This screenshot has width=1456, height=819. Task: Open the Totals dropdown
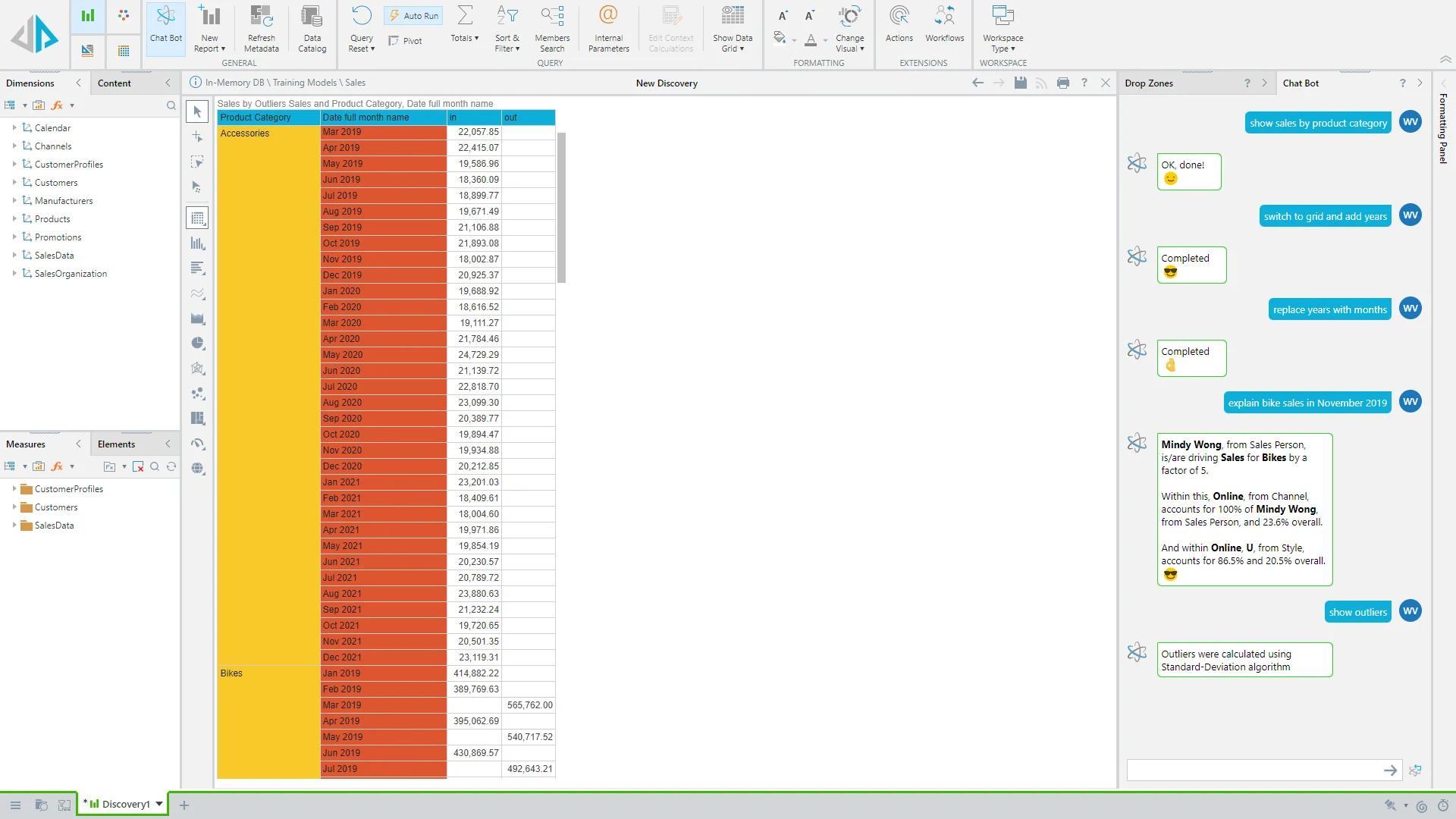coord(465,28)
